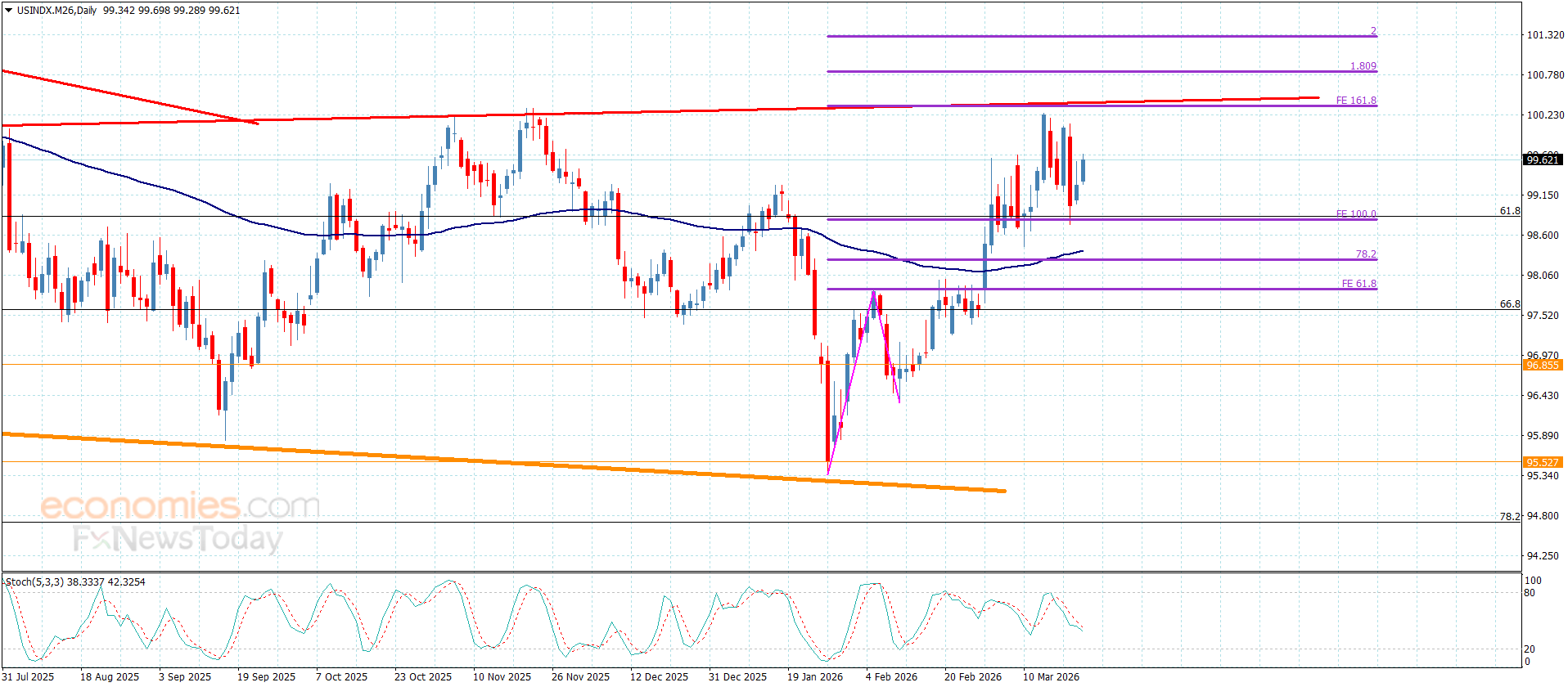
Task: Select the black 99.621 current price tag
Action: click(x=1542, y=159)
